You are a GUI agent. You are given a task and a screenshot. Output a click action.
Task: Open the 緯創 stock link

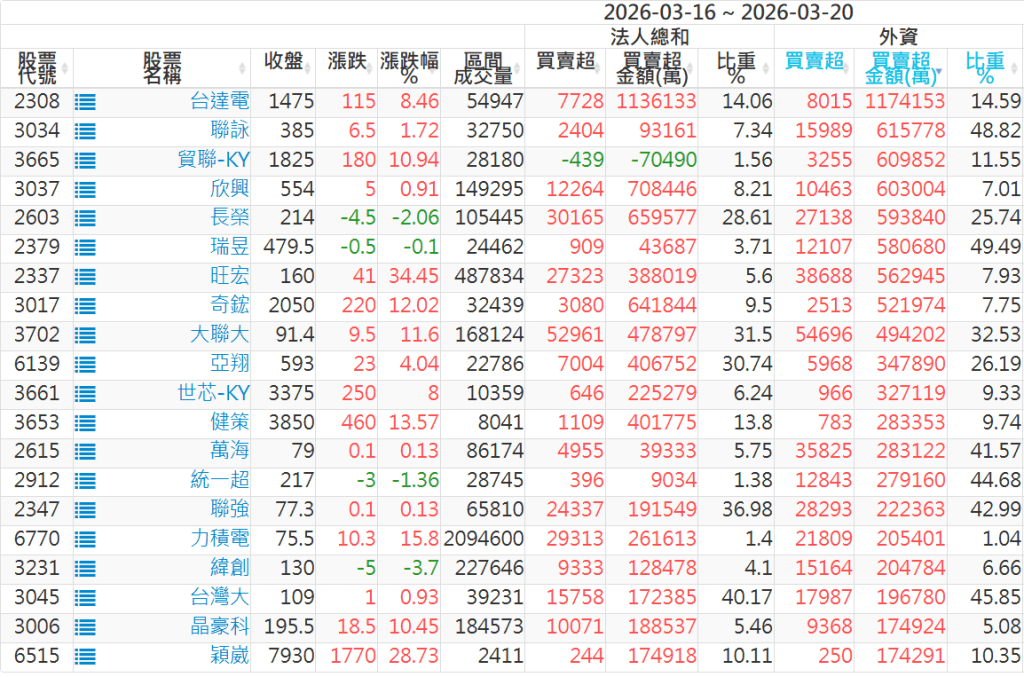(232, 568)
